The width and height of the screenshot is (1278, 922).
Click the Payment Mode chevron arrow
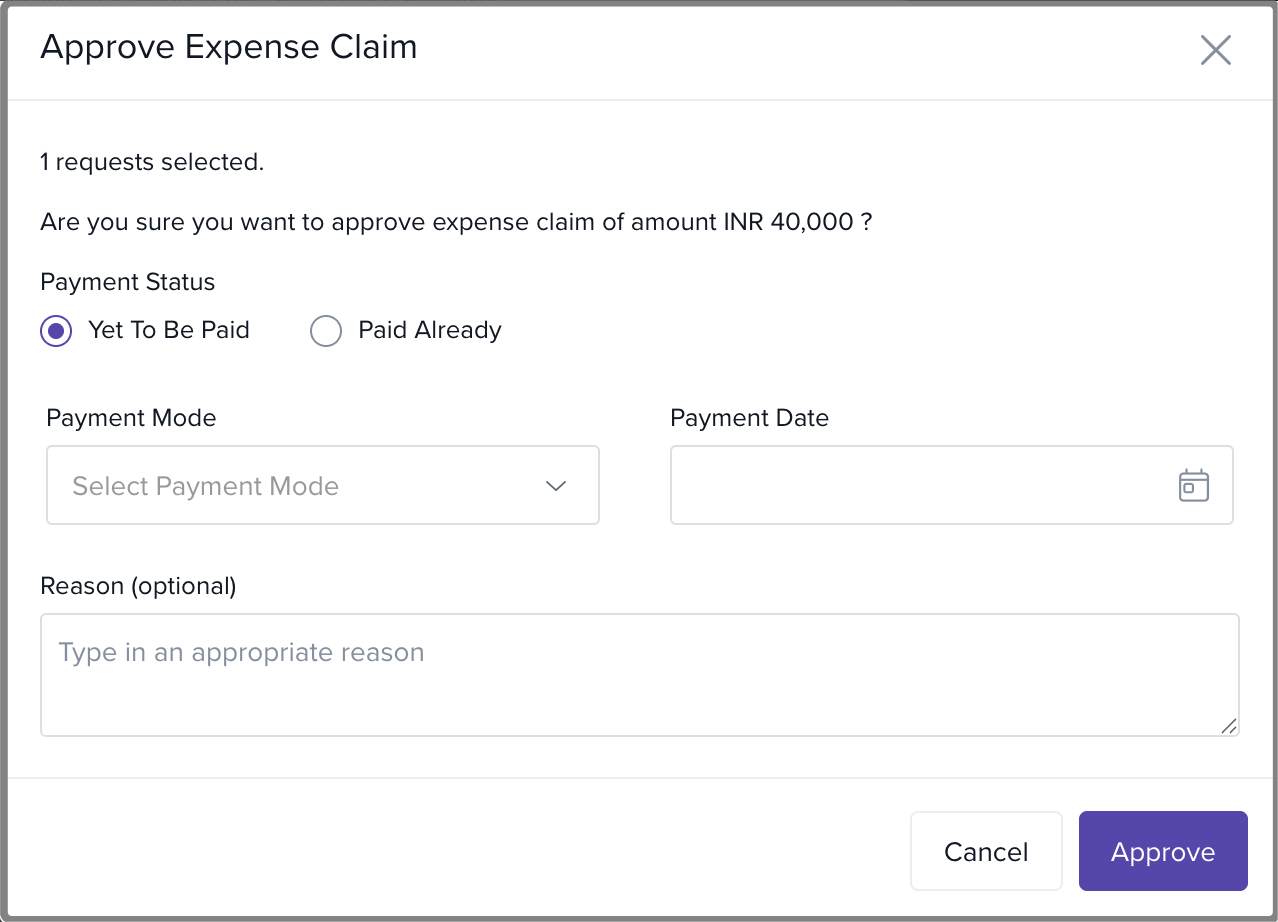coord(556,486)
